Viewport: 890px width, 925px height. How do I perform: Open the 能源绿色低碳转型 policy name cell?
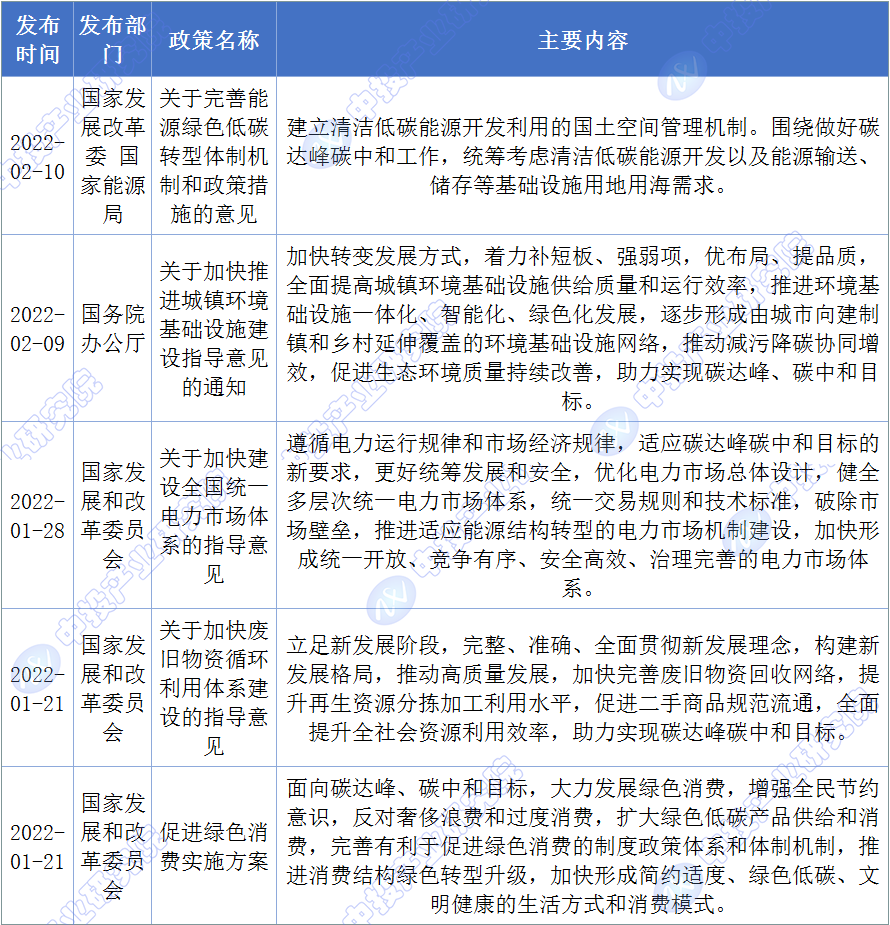click(214, 157)
